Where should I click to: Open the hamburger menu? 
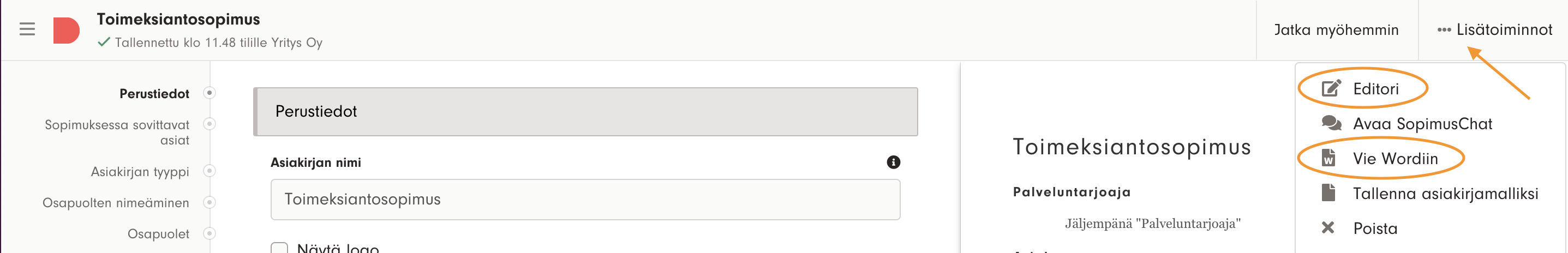pos(27,29)
